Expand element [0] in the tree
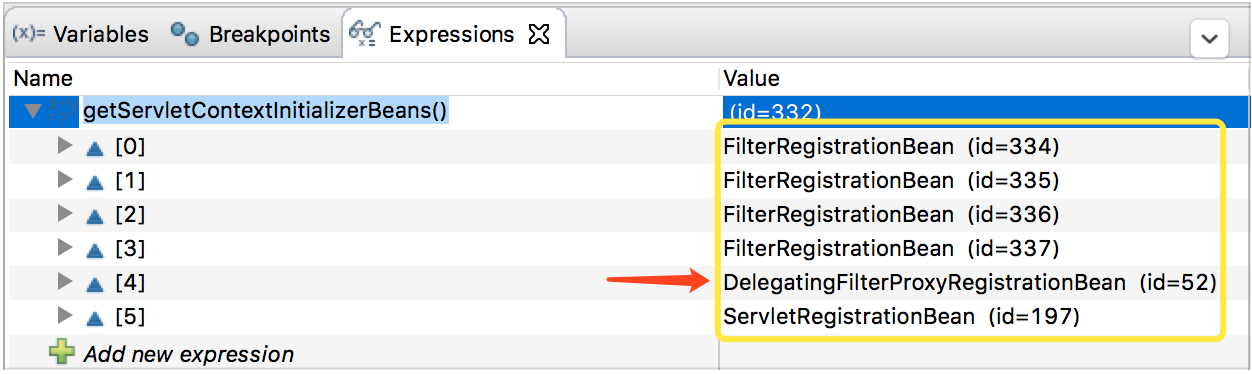Screen dimensions: 1252x374 66,146
